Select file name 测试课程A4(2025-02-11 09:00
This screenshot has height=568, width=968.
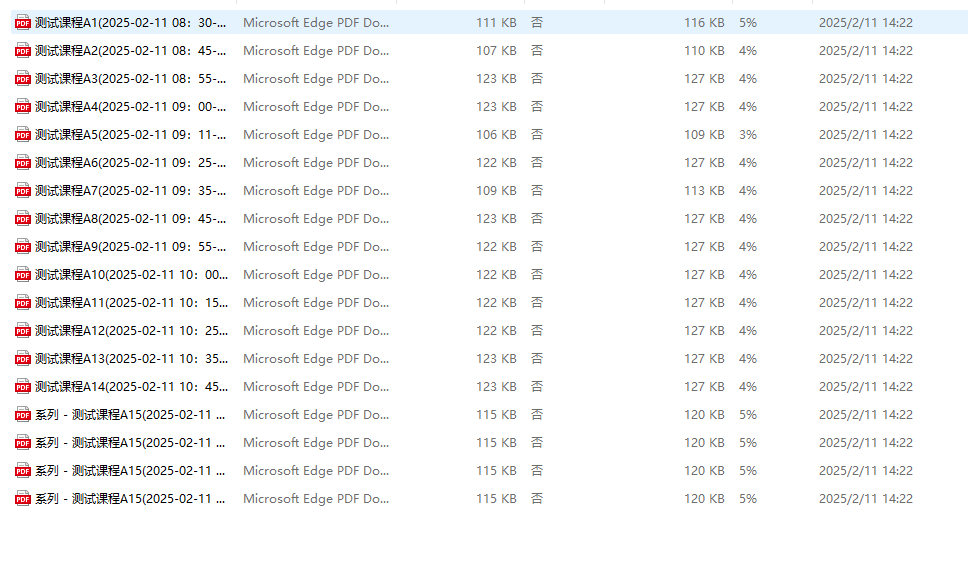pos(130,107)
